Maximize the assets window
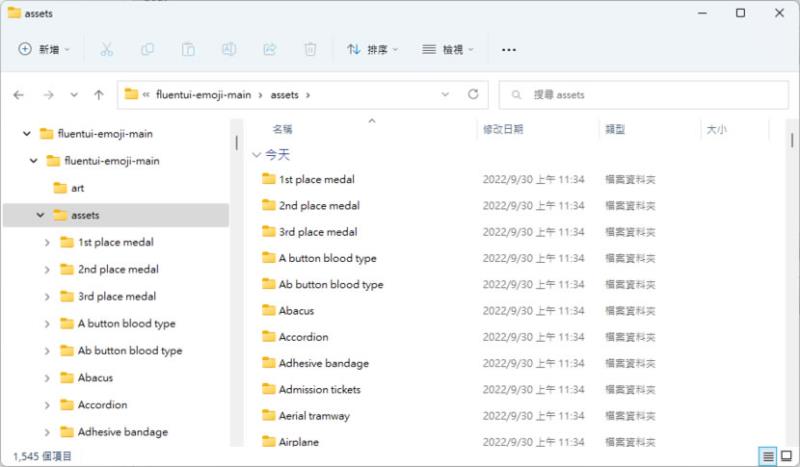The height and width of the screenshot is (467, 800). (x=740, y=13)
